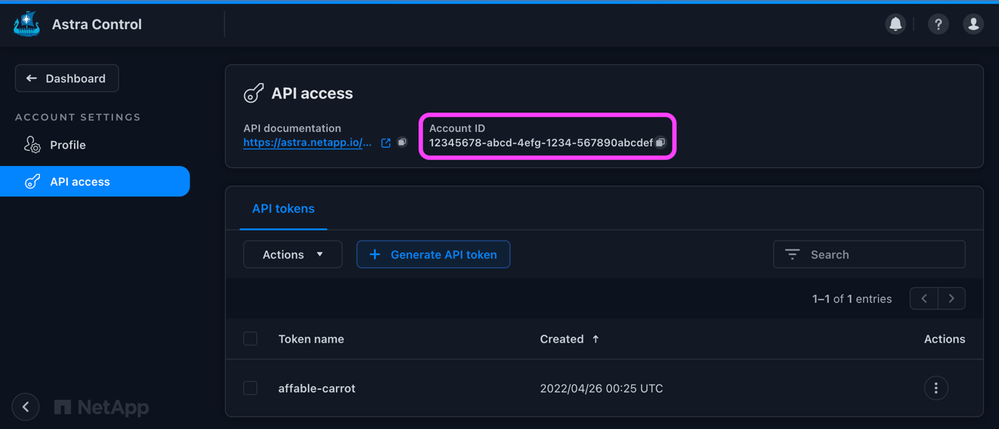This screenshot has width=999, height=429.
Task: Toggle the select-all tokens checkbox
Action: click(x=250, y=339)
